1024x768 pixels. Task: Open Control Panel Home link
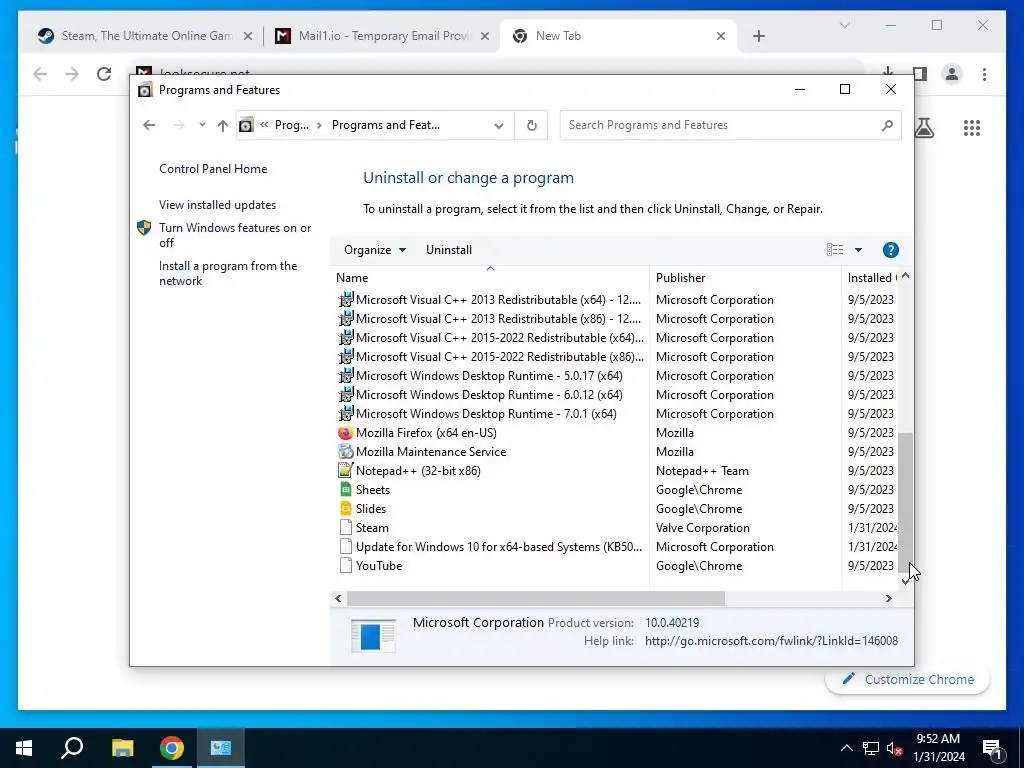pyautogui.click(x=213, y=169)
